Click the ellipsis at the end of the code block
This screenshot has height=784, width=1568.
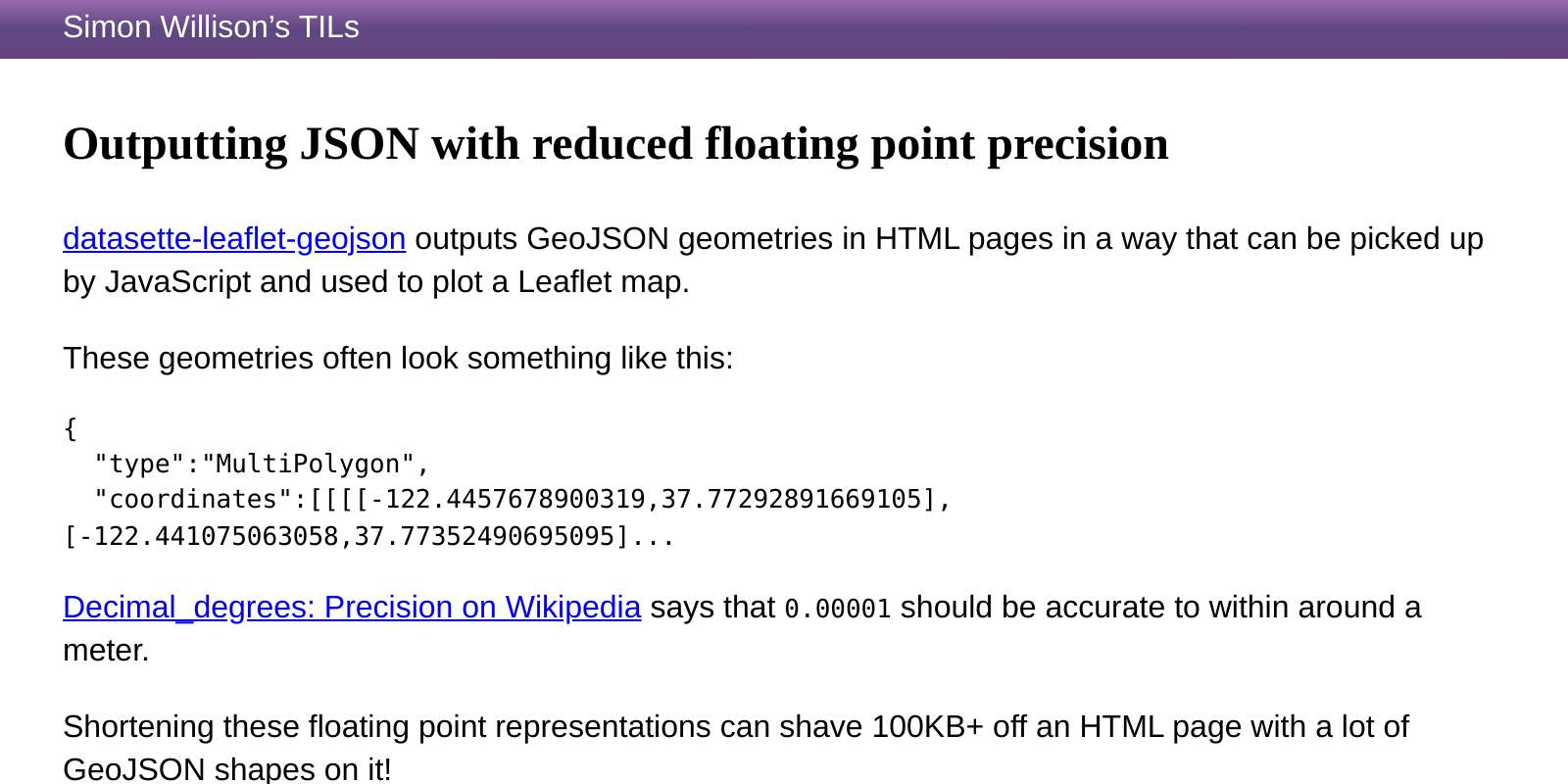point(654,535)
